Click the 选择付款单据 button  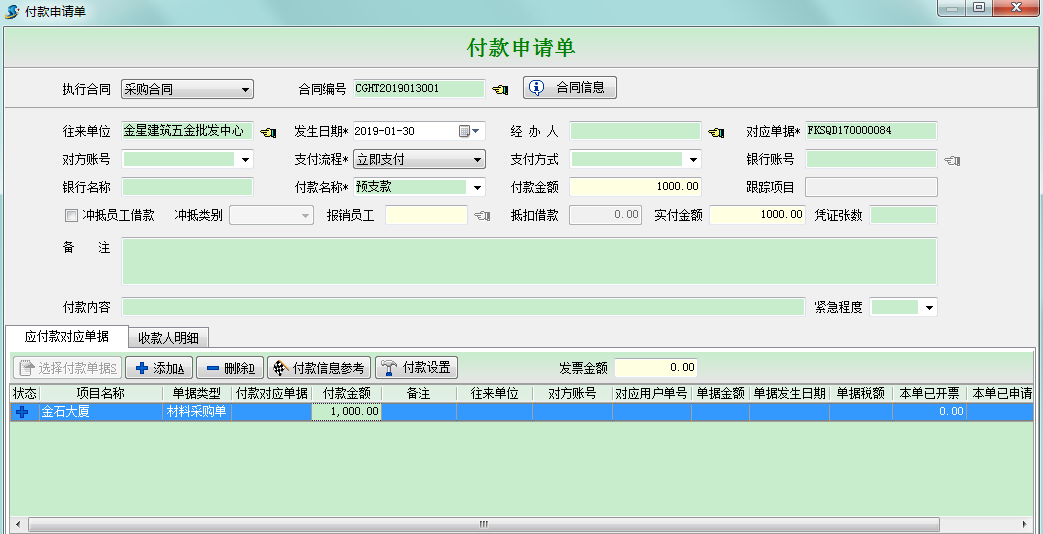[x=68, y=367]
